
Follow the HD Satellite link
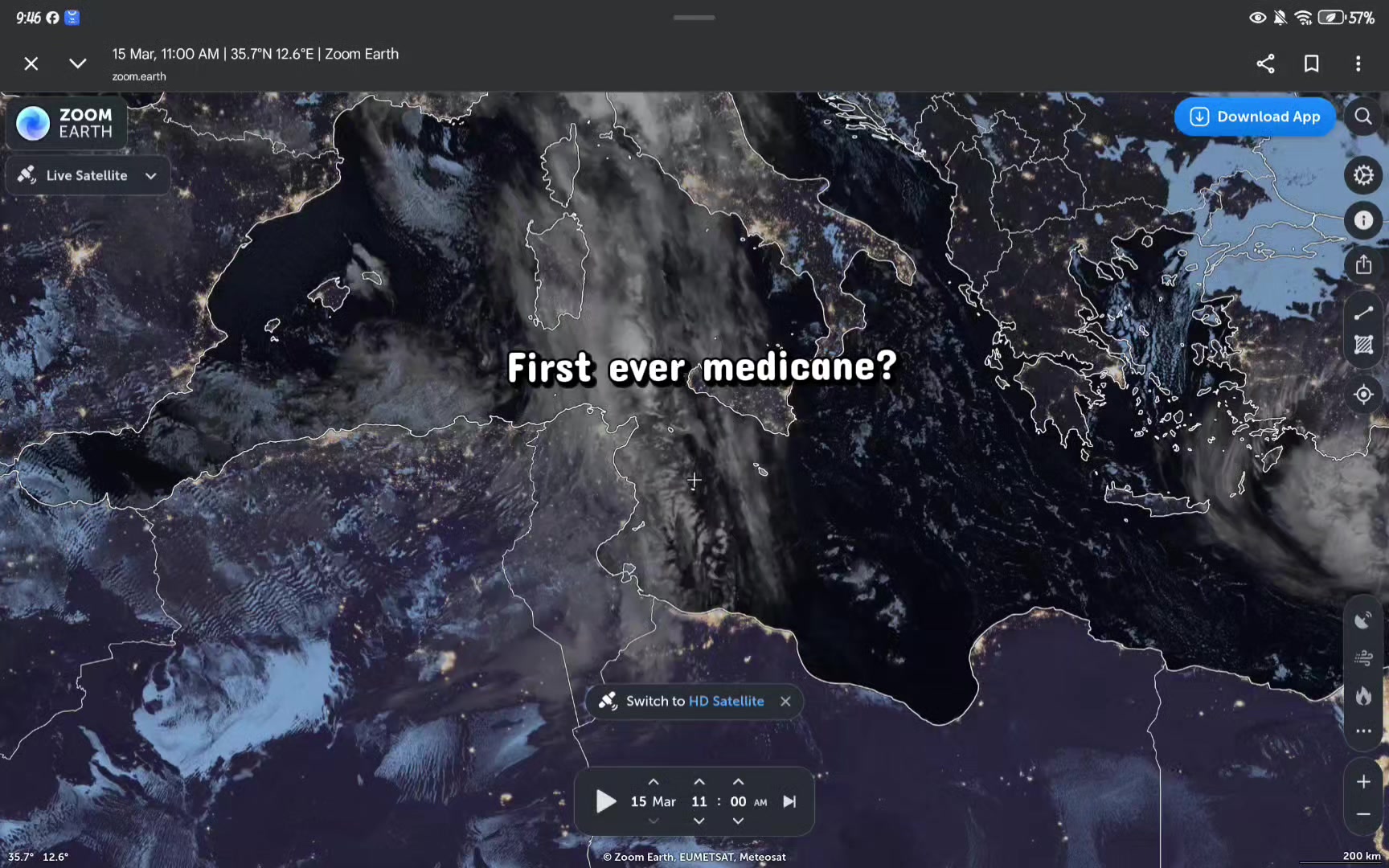pyautogui.click(x=726, y=701)
